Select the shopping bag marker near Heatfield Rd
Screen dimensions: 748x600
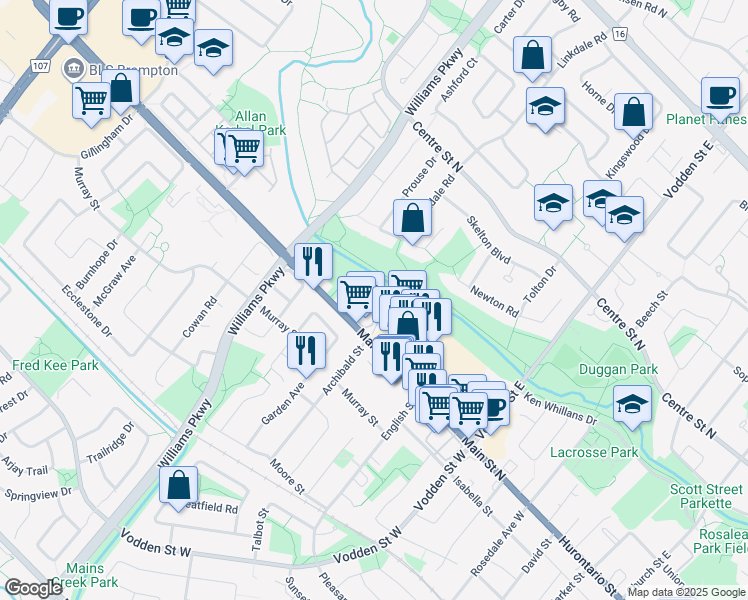[178, 485]
